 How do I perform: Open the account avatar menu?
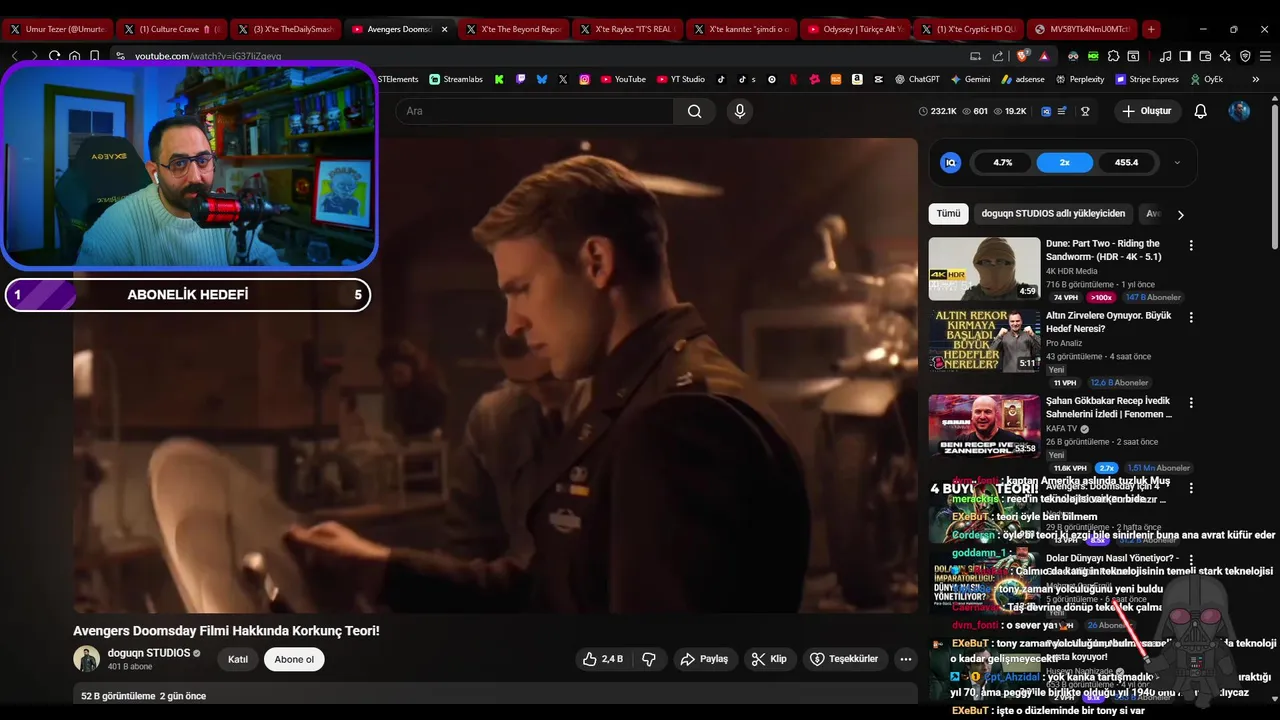[1239, 111]
